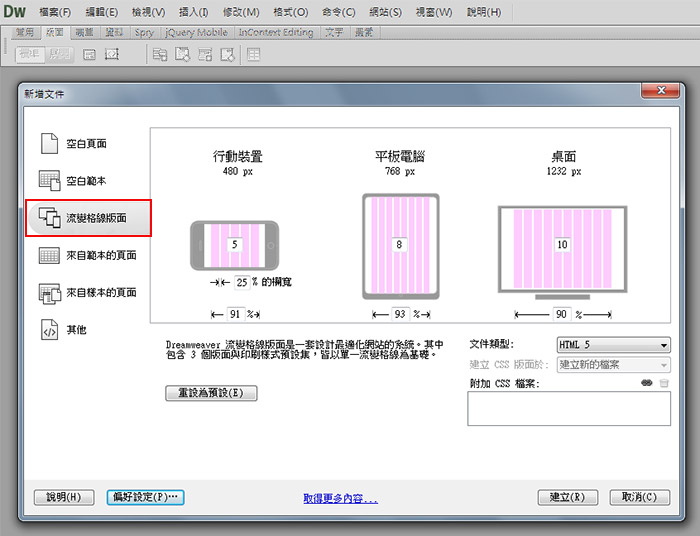Switch to the 常用 insert tab
The height and width of the screenshot is (536, 700).
coord(25,32)
